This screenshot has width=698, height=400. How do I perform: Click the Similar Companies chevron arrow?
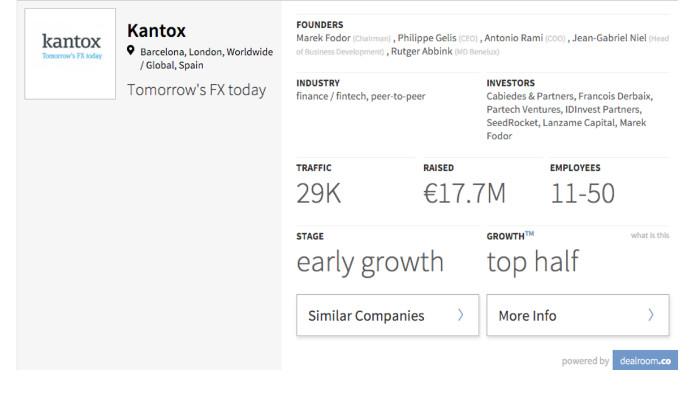[461, 315]
